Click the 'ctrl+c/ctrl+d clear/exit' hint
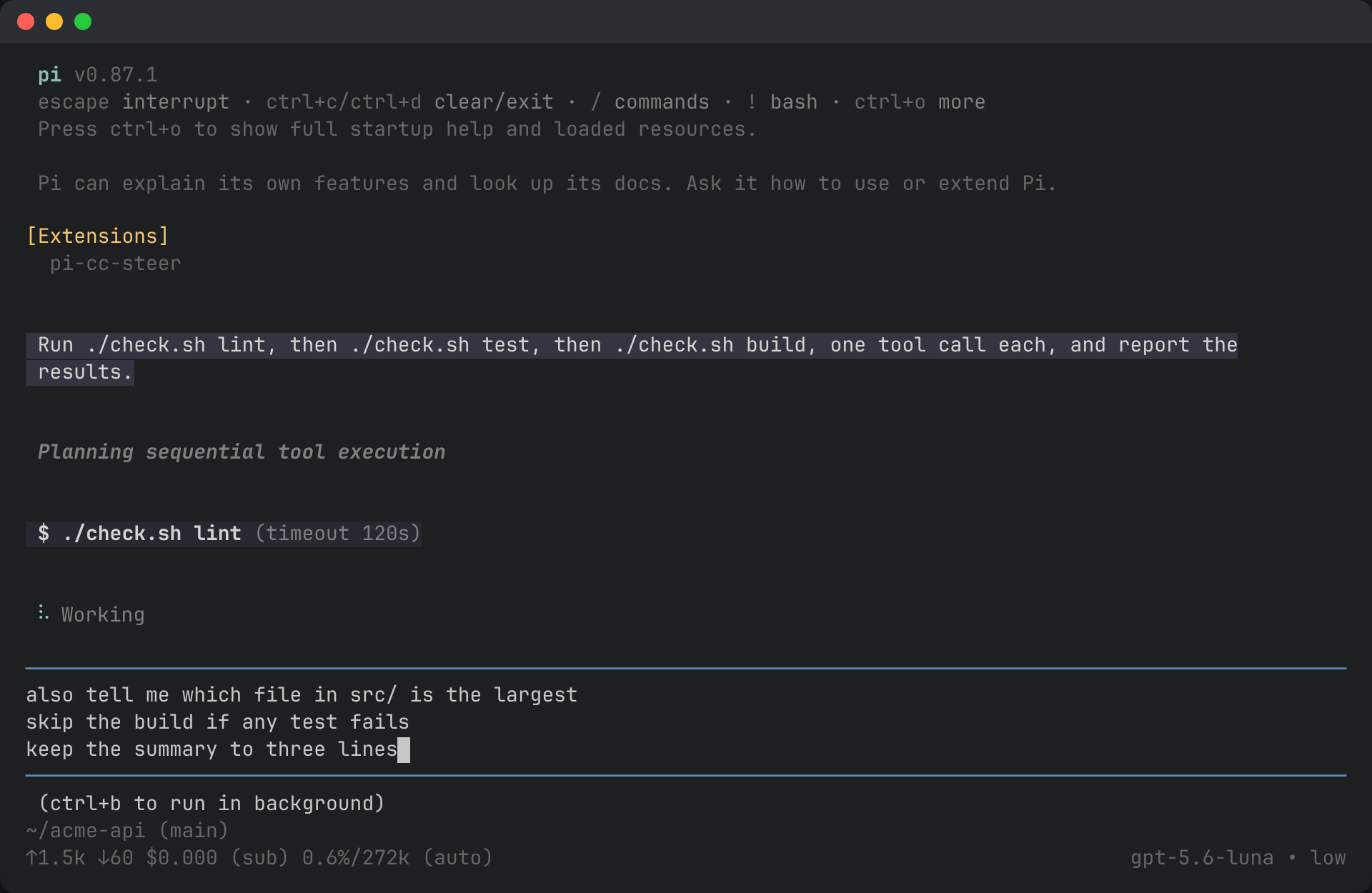This screenshot has width=1372, height=893. [409, 102]
